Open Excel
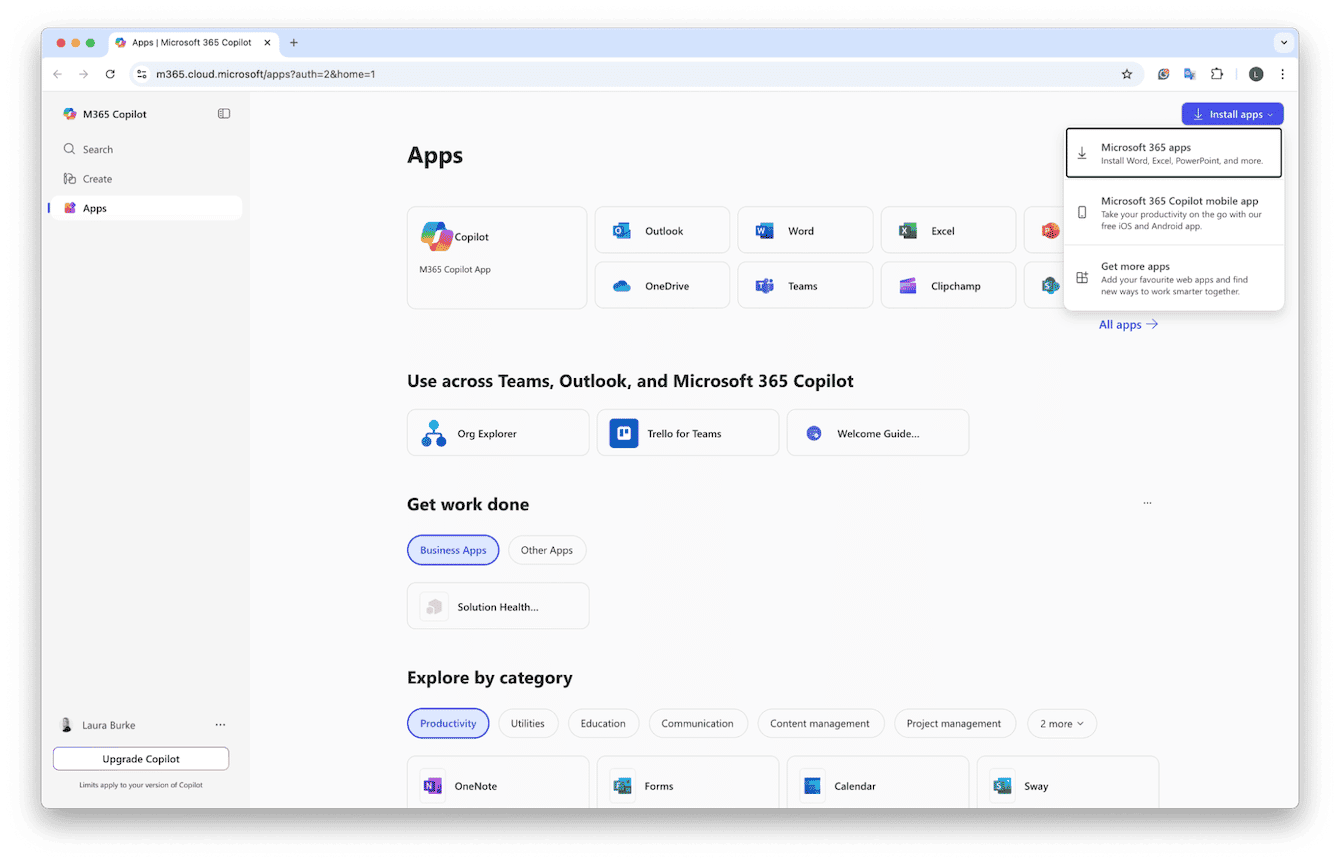 [x=947, y=230]
